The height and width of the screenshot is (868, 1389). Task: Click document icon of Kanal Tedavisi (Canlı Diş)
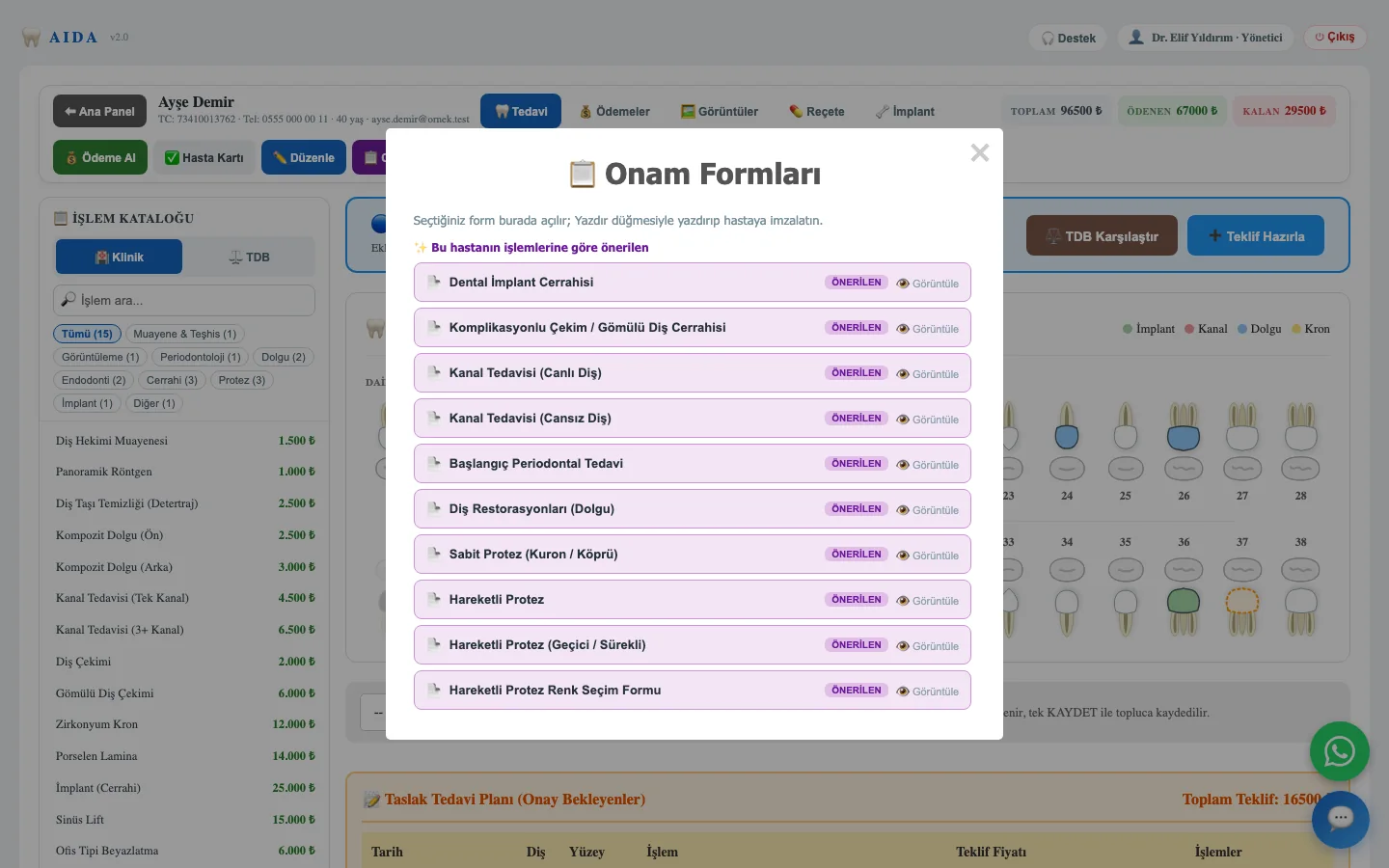[434, 372]
